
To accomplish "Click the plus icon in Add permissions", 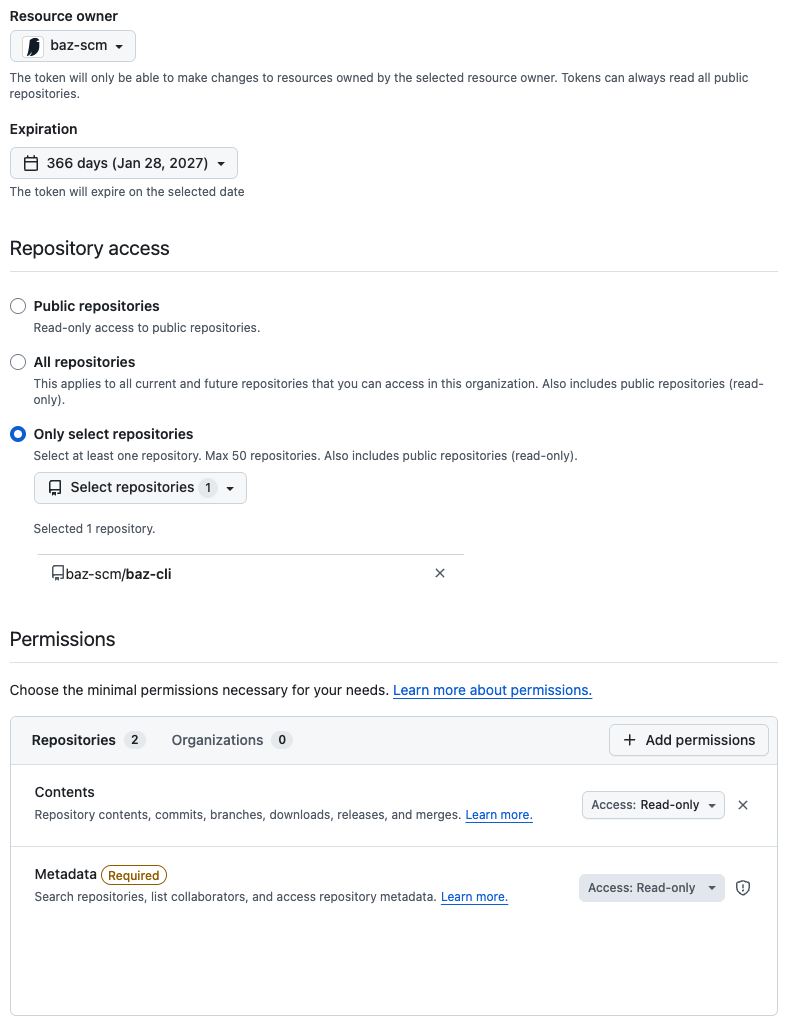I will coord(629,740).
